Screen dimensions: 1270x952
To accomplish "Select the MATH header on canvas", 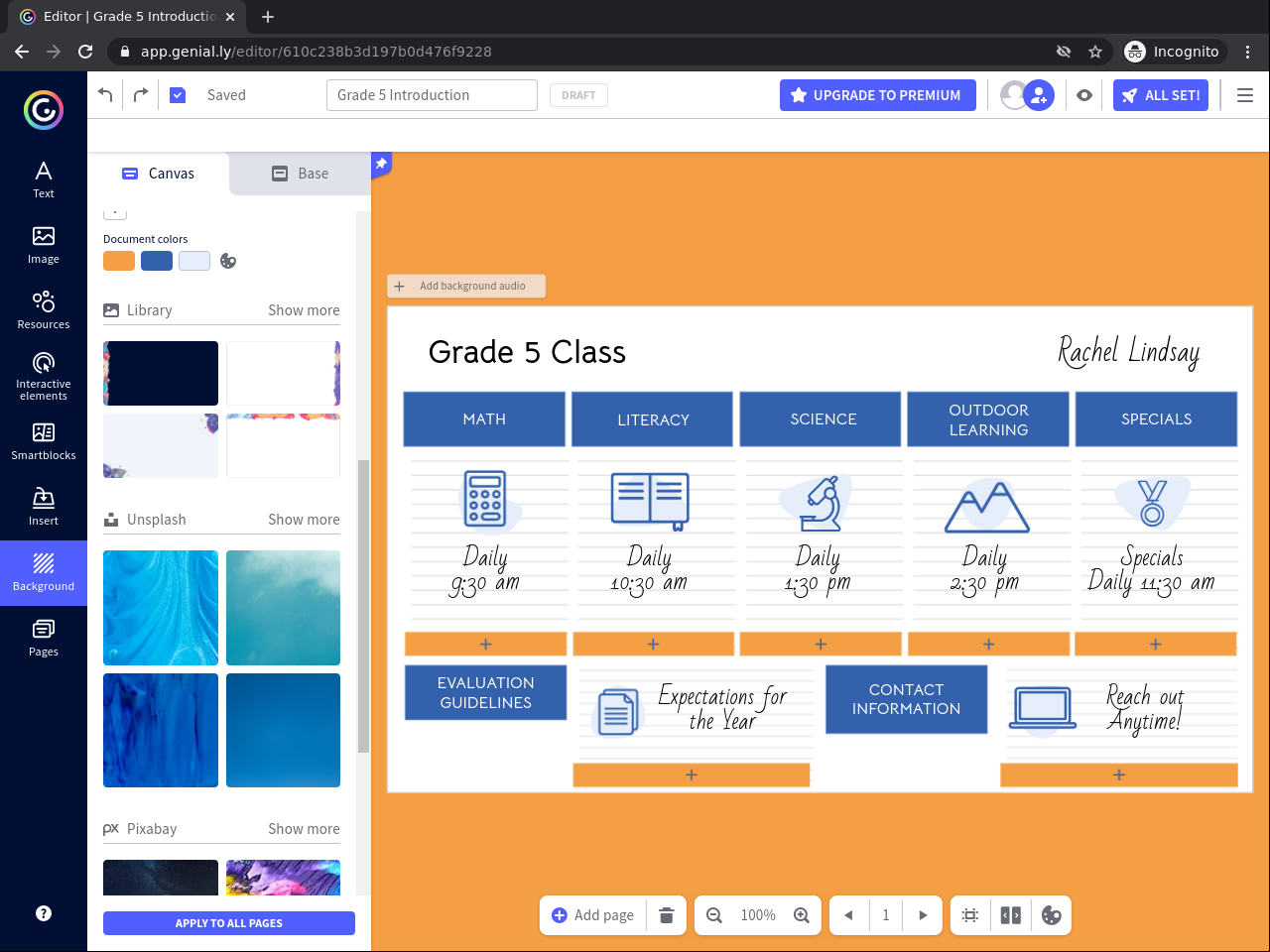I will click(x=484, y=419).
